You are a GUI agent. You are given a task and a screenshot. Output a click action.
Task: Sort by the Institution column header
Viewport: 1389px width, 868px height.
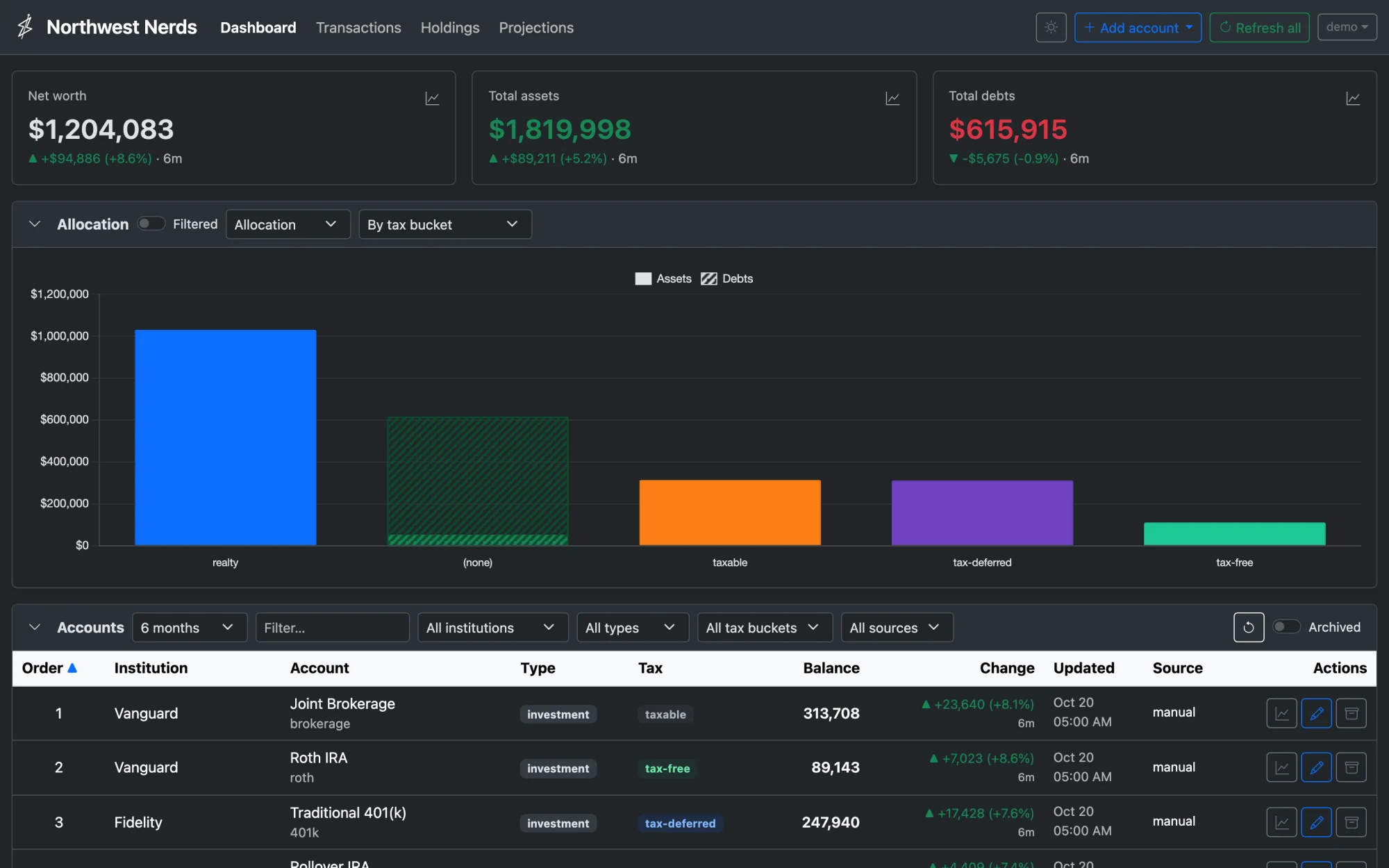(151, 668)
